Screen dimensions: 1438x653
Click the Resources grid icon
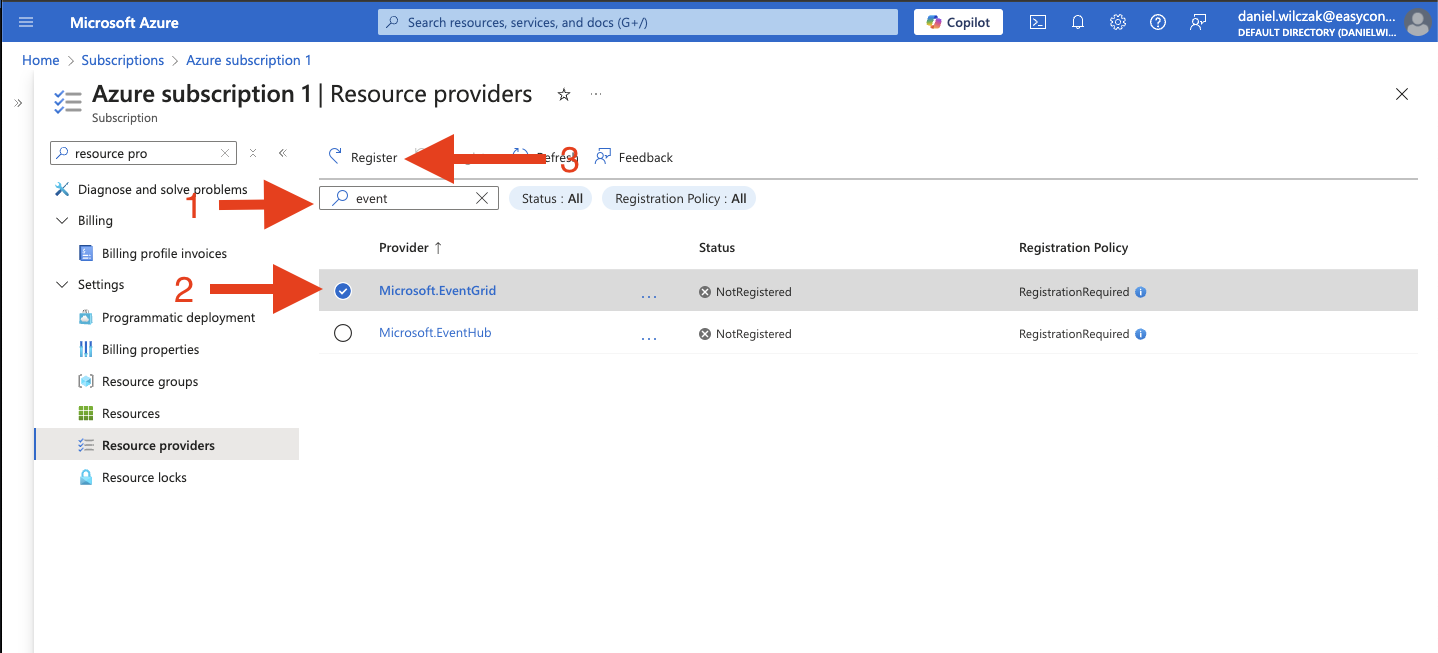86,413
